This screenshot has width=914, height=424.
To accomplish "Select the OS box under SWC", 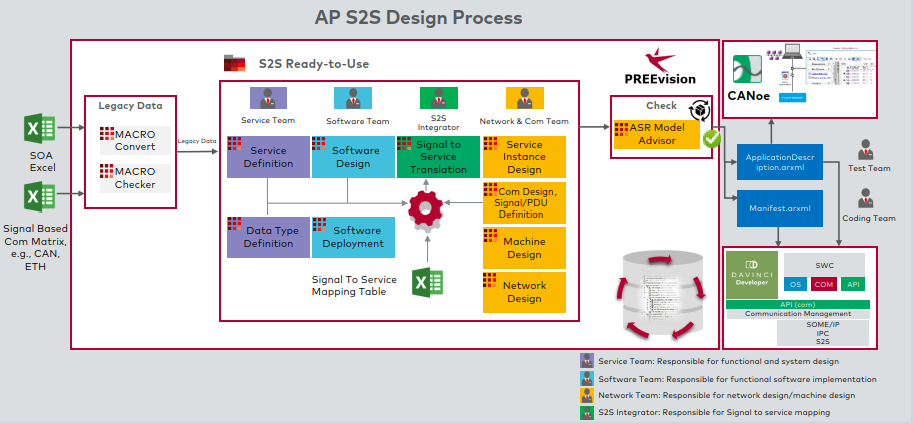I will point(796,284).
